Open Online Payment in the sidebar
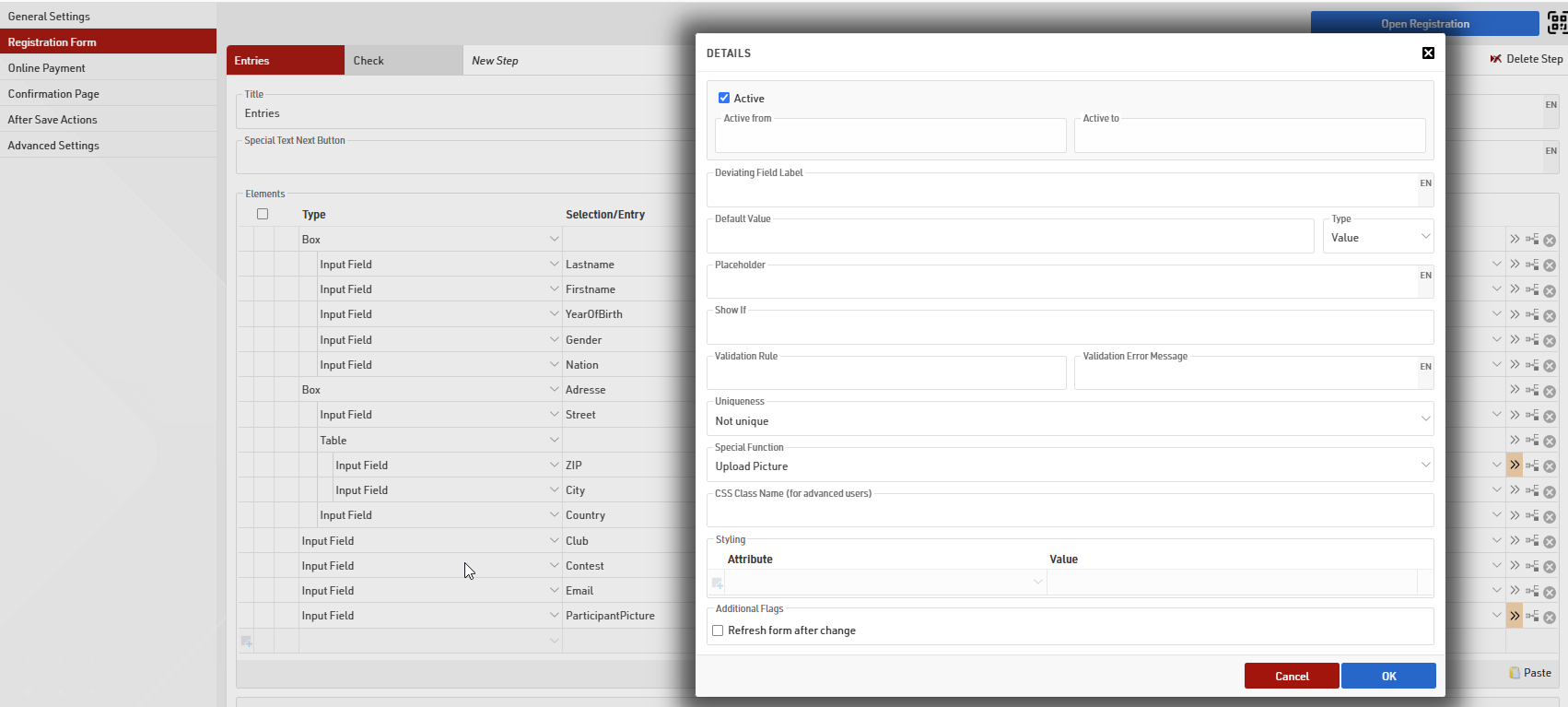1568x707 pixels. 47,68
